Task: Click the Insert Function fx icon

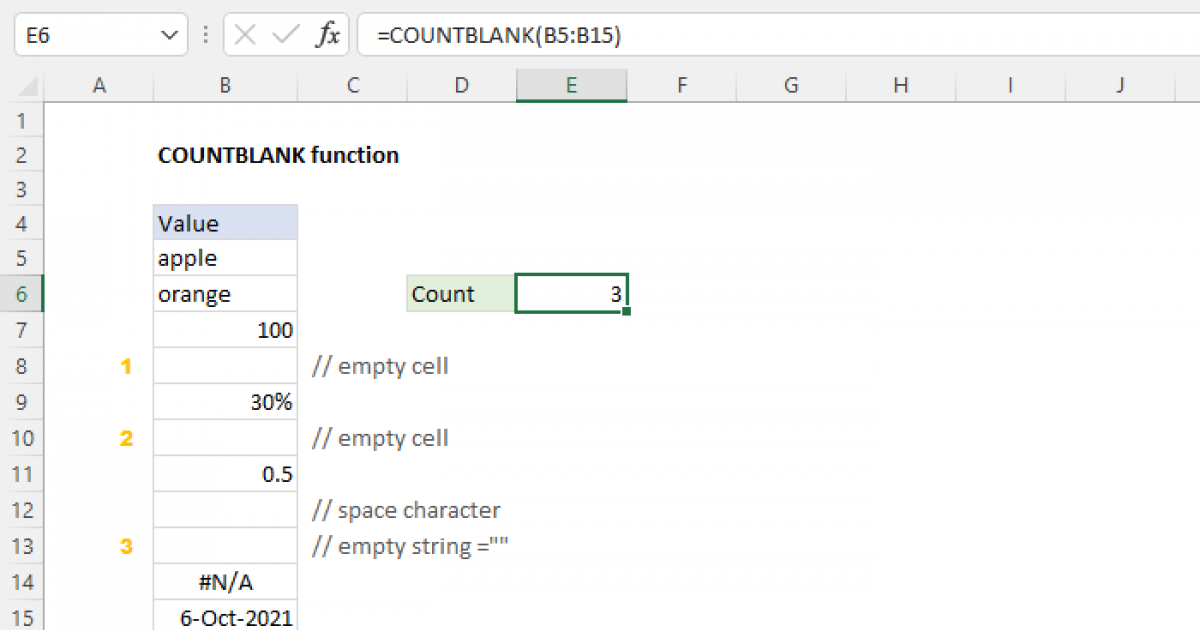Action: click(328, 36)
